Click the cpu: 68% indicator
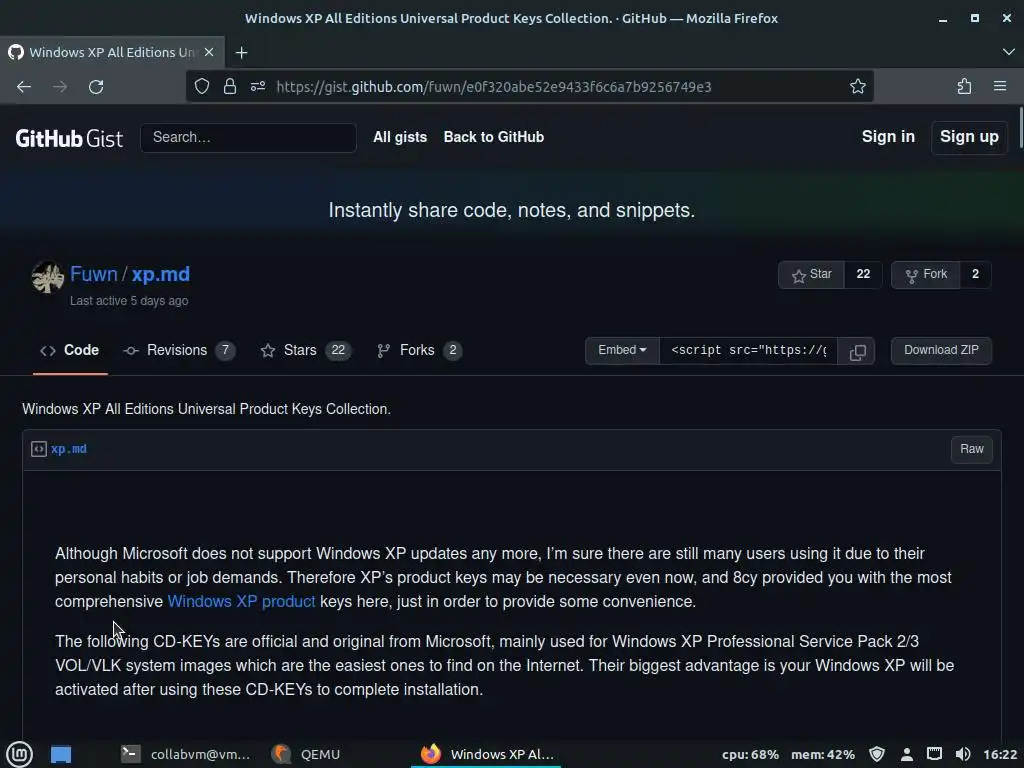 [750, 755]
